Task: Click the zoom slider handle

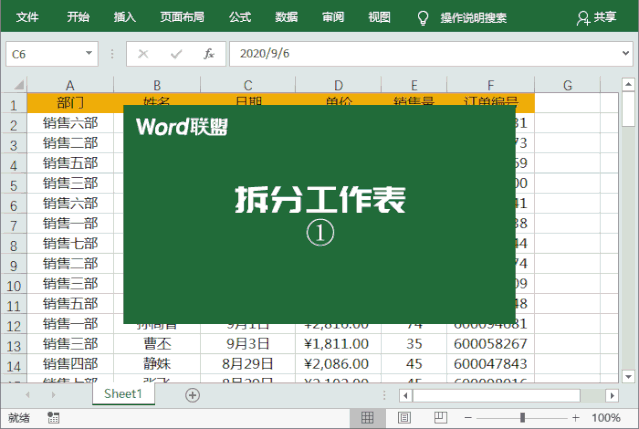Action: click(x=521, y=418)
